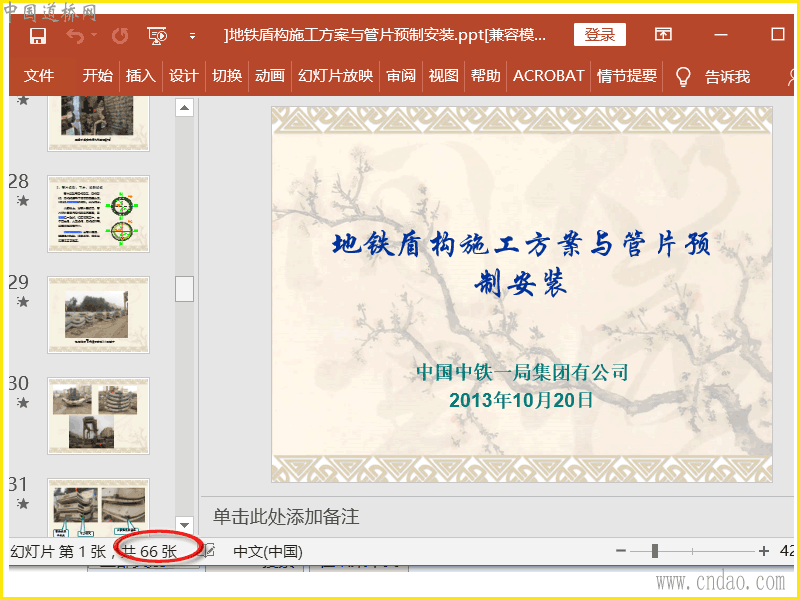Screen dimensions: 800x600
Task: Select slide 30 thumbnail
Action: 98,416
